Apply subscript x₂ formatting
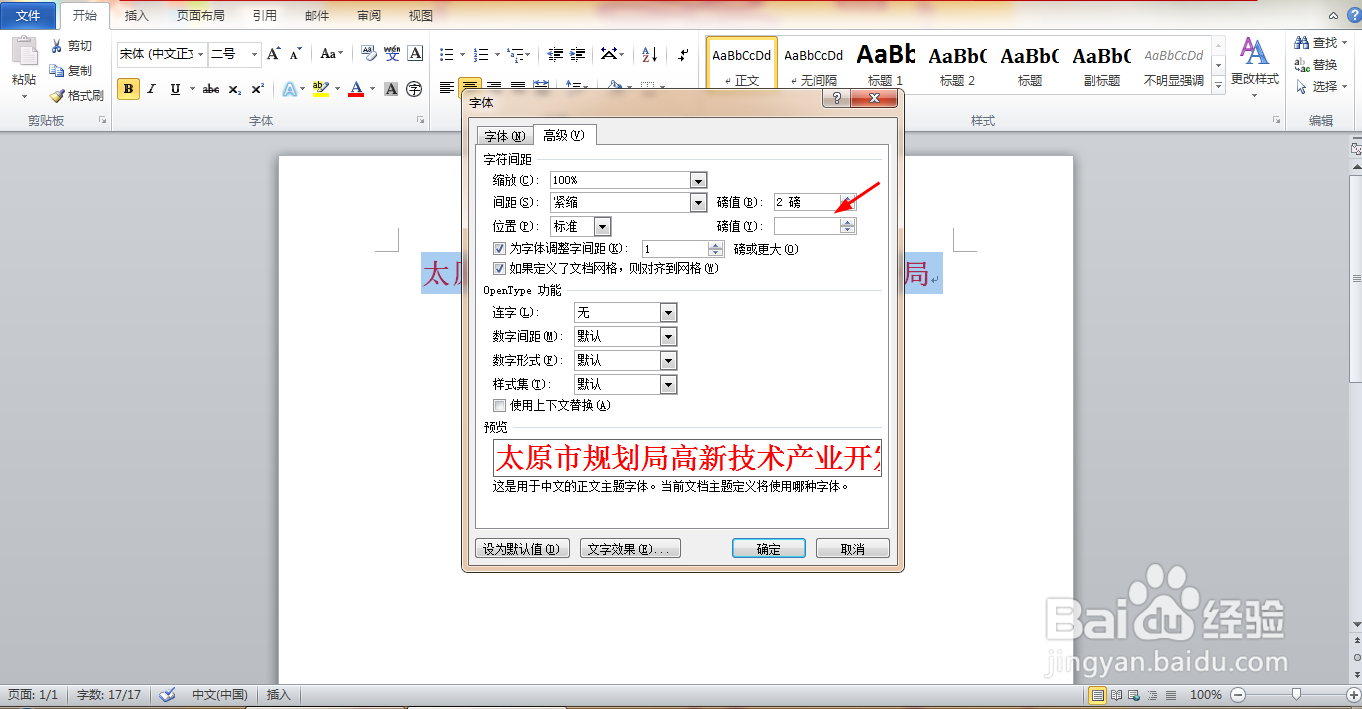The height and width of the screenshot is (709, 1362). (x=234, y=89)
